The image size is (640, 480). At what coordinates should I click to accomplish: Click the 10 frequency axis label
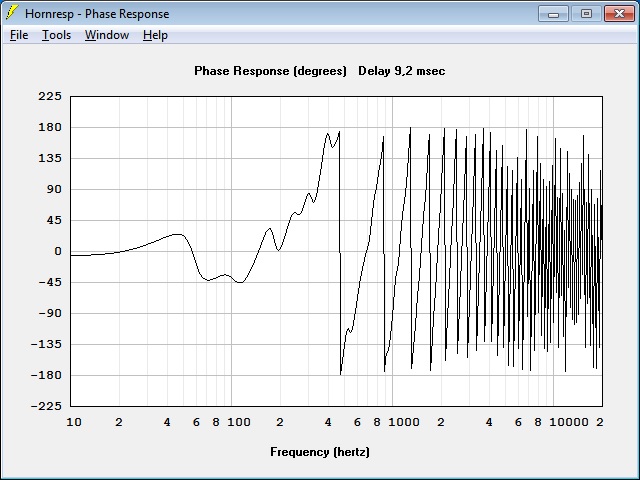[74, 422]
